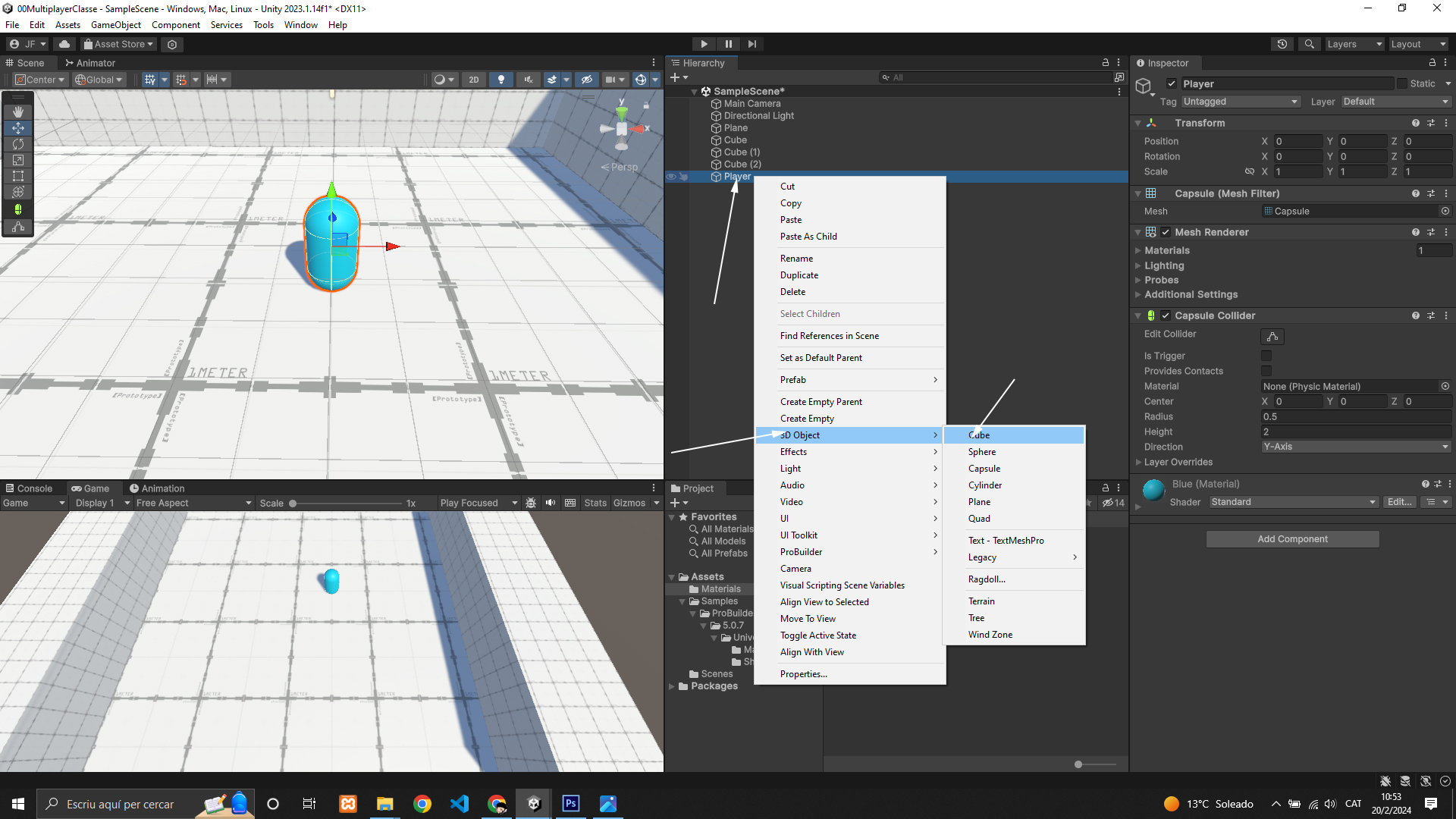The image size is (1456, 819).
Task: Enable the Is Trigger checkbox
Action: click(x=1266, y=356)
